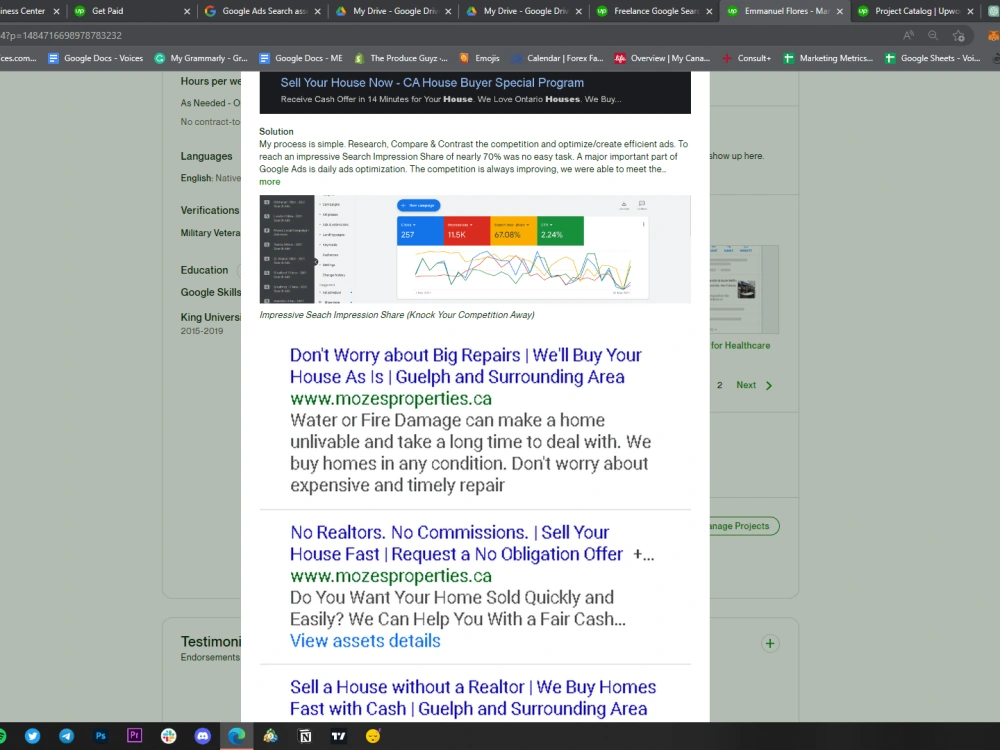Switch to Get Paid tab

click(x=129, y=11)
